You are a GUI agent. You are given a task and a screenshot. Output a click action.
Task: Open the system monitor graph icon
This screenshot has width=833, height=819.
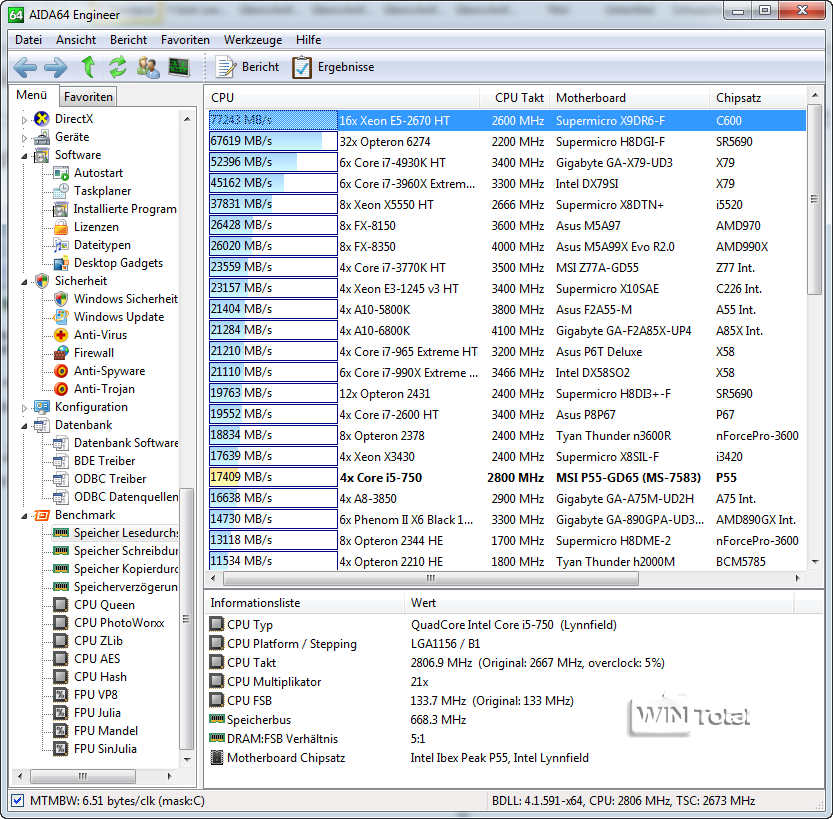click(x=179, y=67)
